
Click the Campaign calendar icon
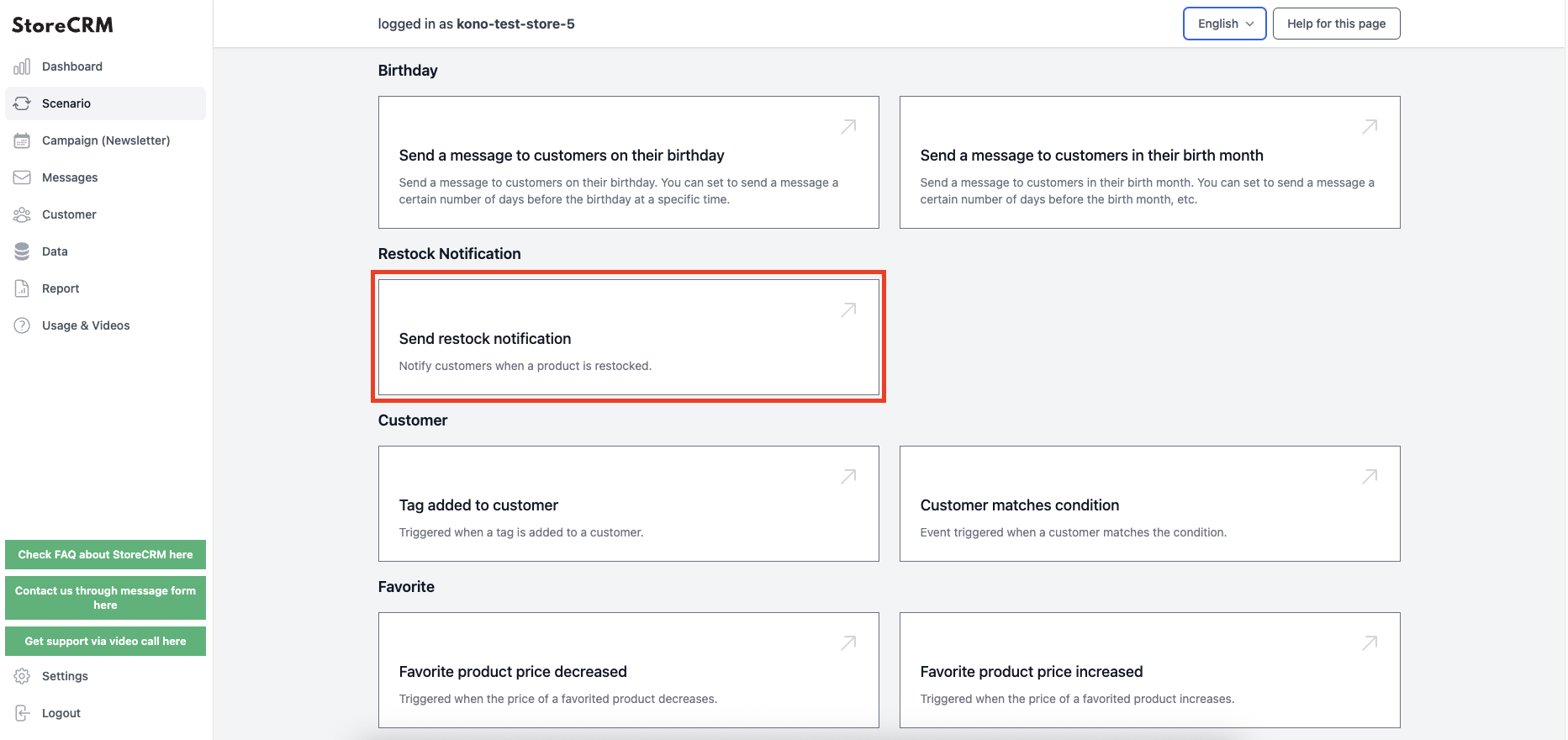coord(22,140)
